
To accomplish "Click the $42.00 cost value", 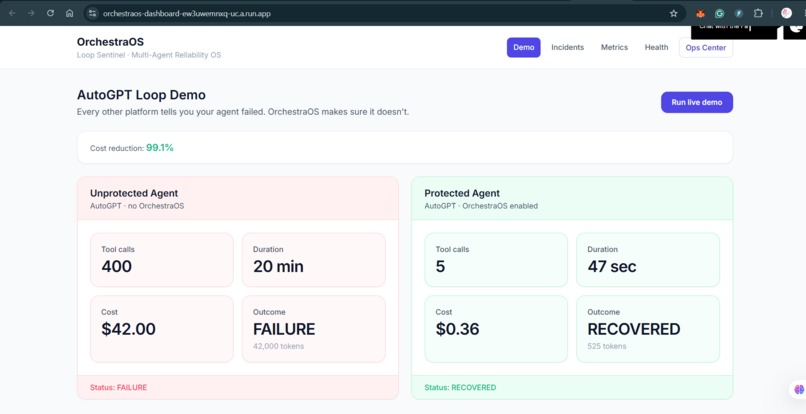I will click(128, 329).
